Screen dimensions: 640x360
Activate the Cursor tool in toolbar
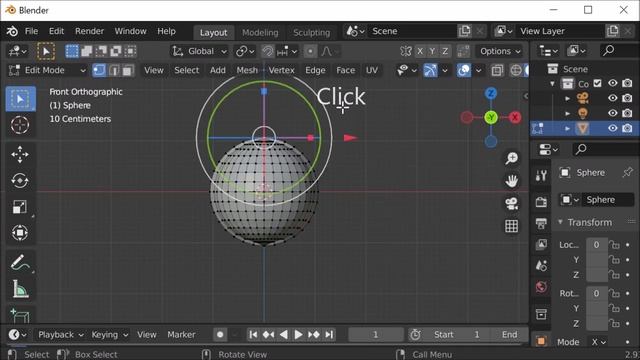20,125
